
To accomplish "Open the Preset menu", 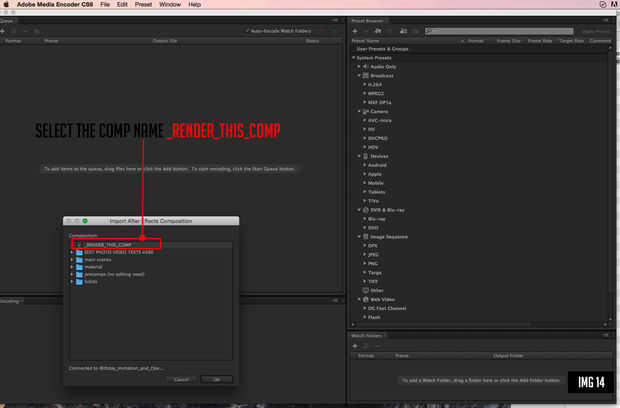I will [143, 4].
